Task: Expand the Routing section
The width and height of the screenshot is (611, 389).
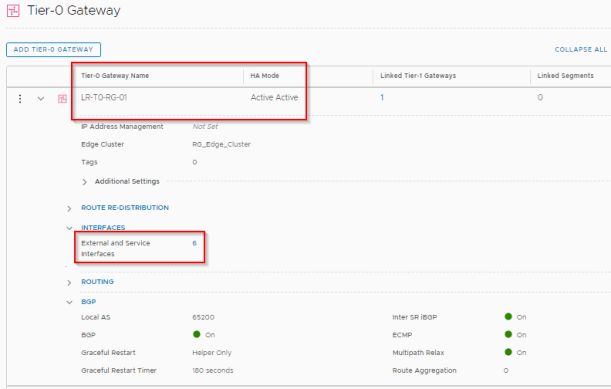Action: tap(69, 283)
